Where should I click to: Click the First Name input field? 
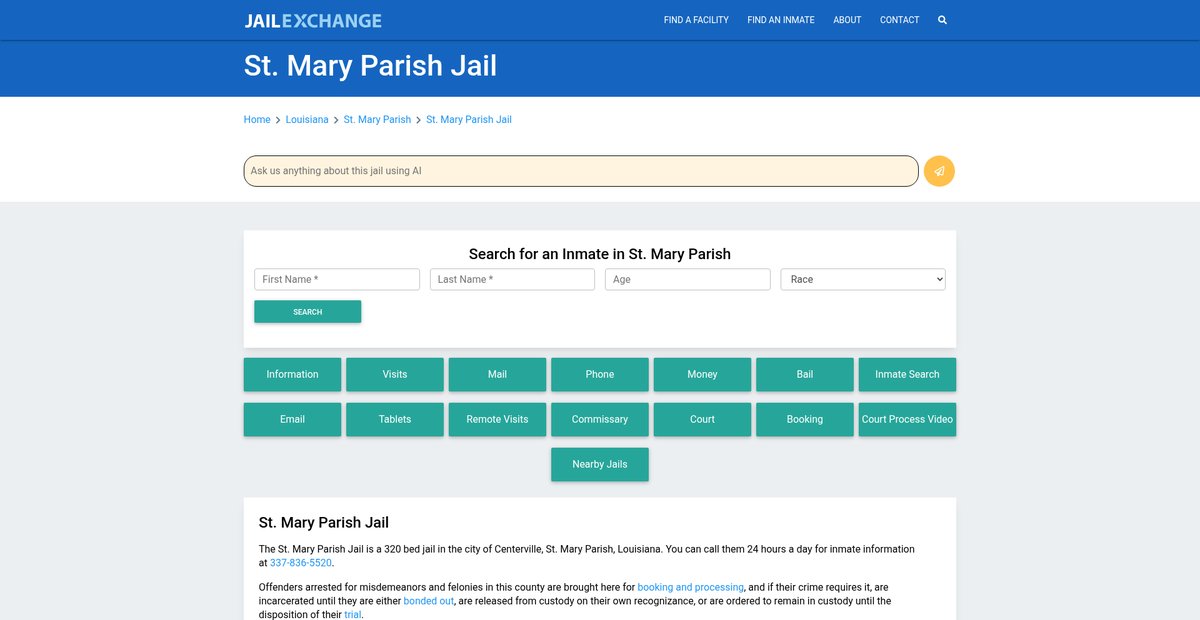pos(337,280)
